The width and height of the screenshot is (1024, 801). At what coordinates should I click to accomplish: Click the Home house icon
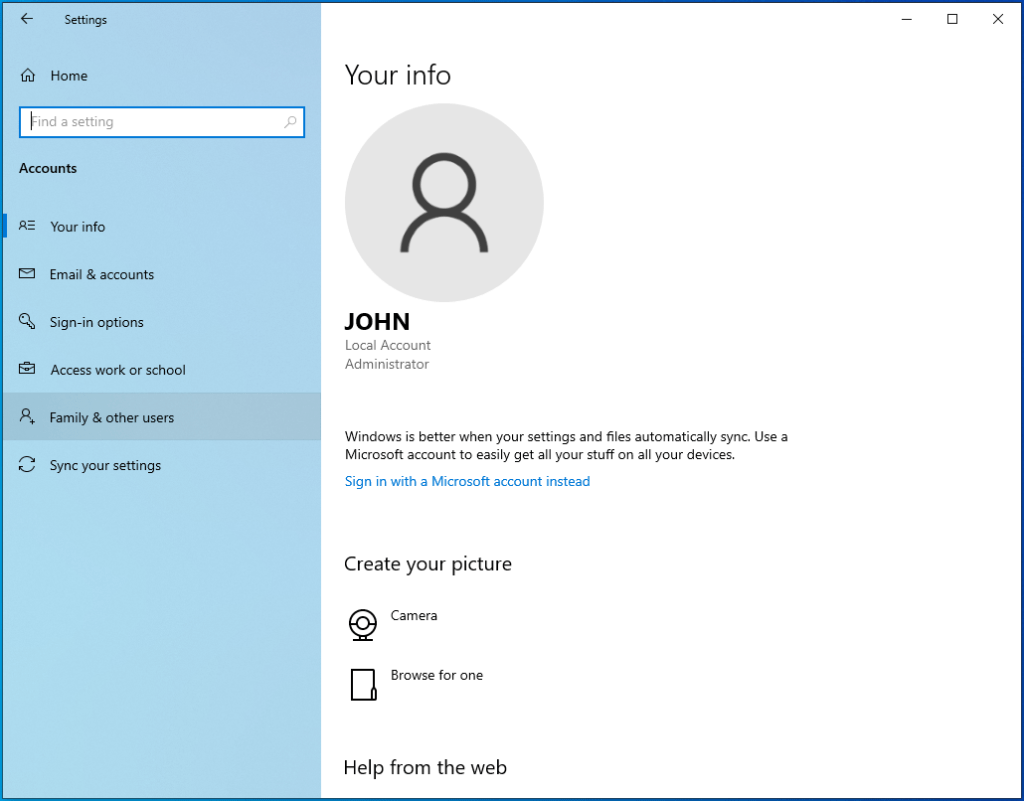coord(27,75)
